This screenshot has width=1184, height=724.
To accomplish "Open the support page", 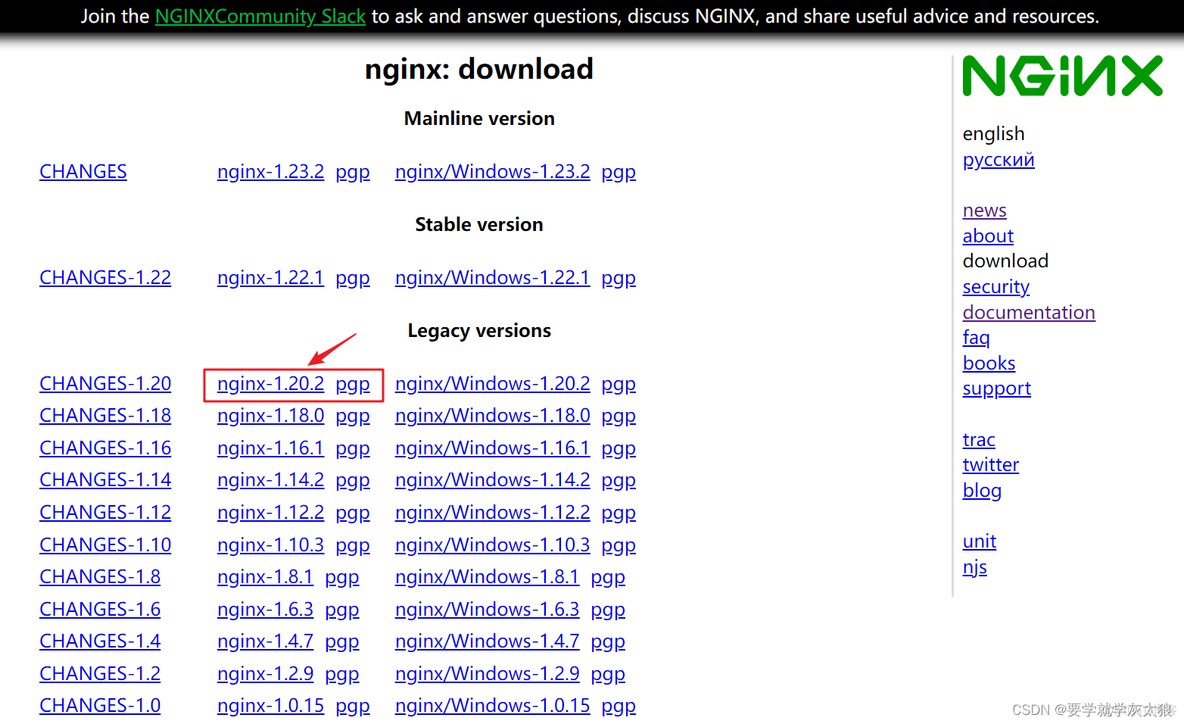I will click(997, 389).
